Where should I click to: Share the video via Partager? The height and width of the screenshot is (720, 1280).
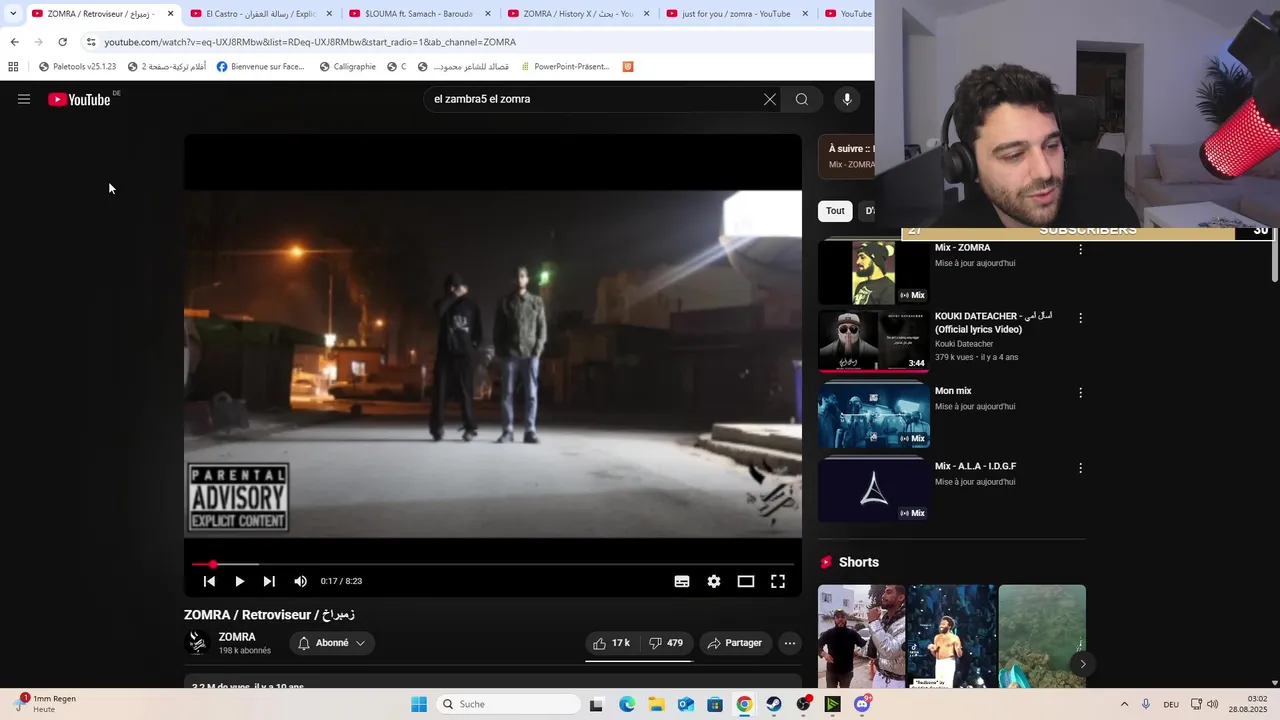click(735, 643)
